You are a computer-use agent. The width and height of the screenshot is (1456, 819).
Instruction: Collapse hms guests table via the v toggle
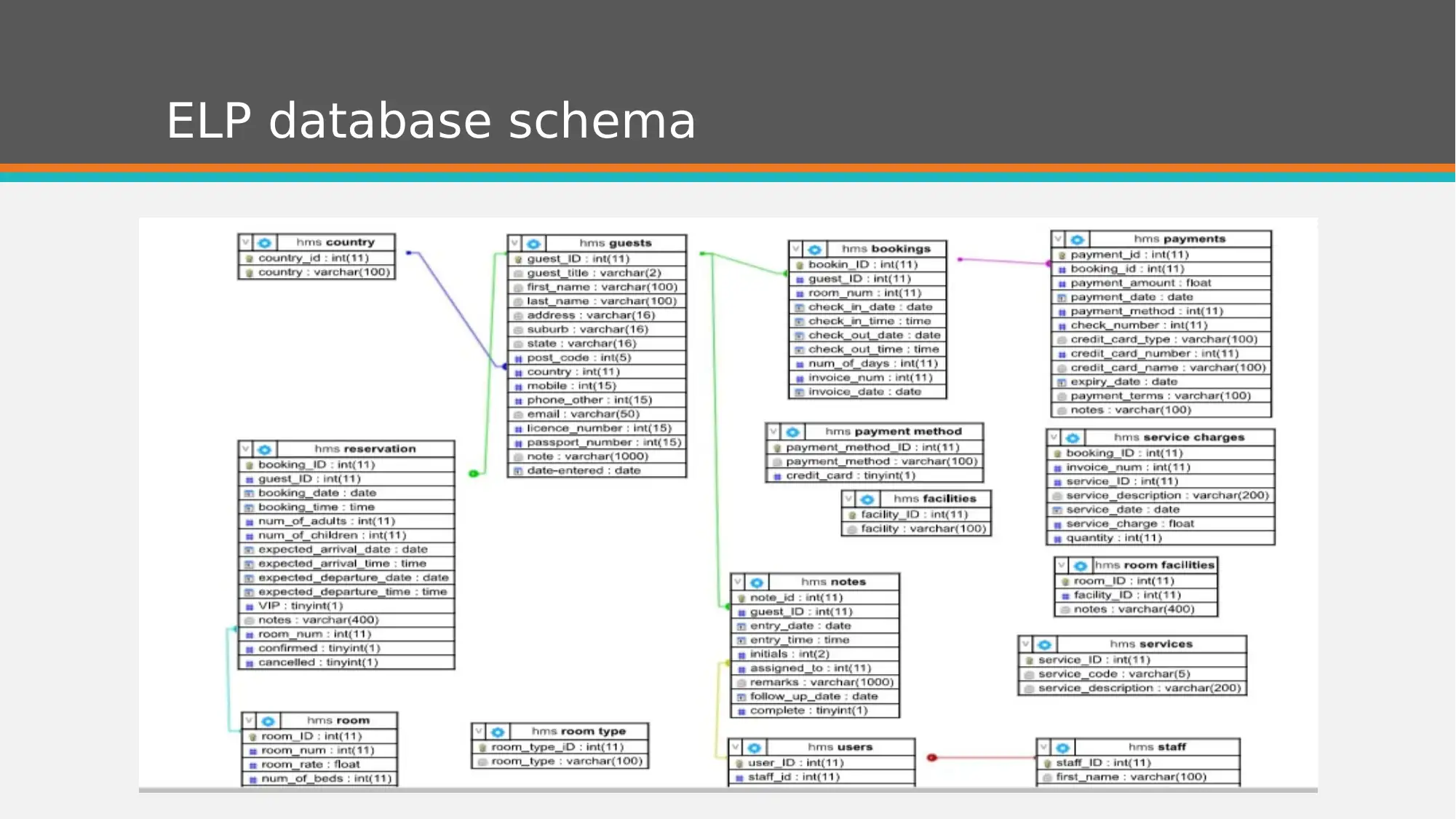coord(515,244)
